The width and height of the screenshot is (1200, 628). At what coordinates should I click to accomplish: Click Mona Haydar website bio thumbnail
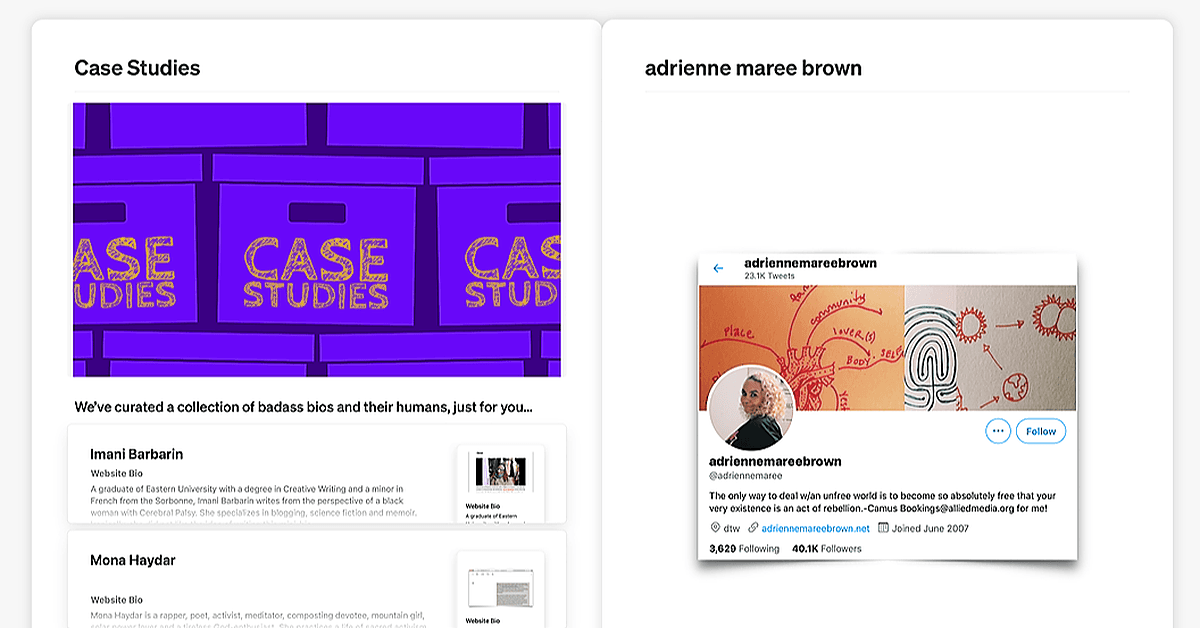500,590
